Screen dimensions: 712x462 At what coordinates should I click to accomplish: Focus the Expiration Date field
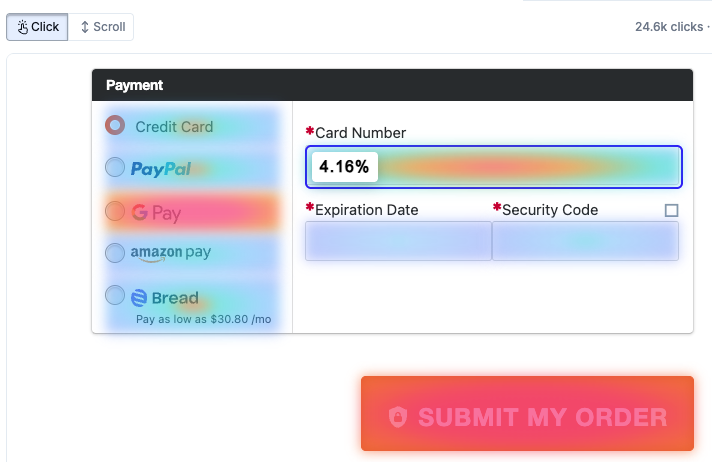pos(398,241)
